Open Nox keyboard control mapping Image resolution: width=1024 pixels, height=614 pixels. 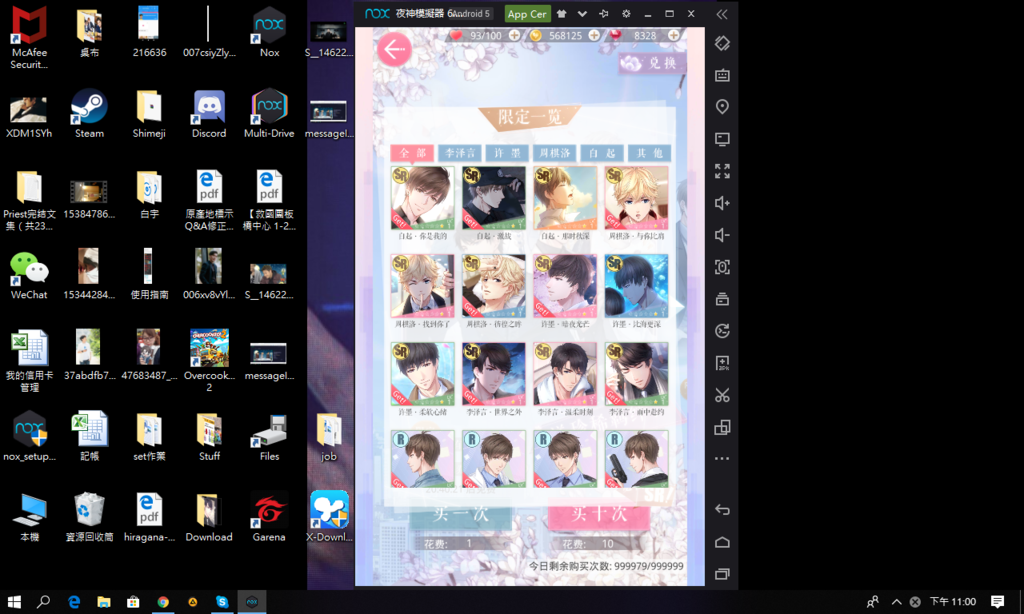pos(722,75)
